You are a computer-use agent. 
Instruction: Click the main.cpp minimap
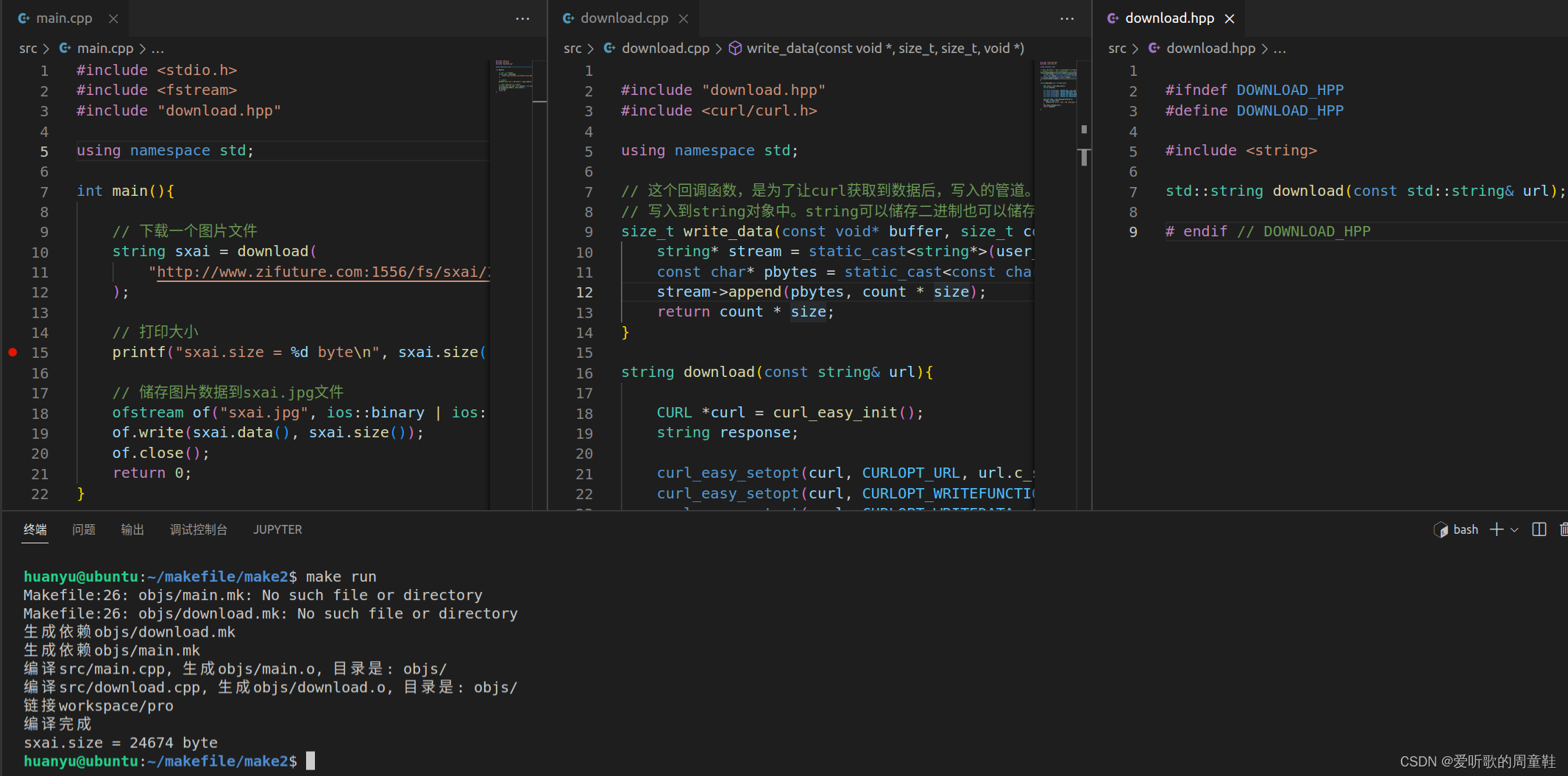[513, 77]
